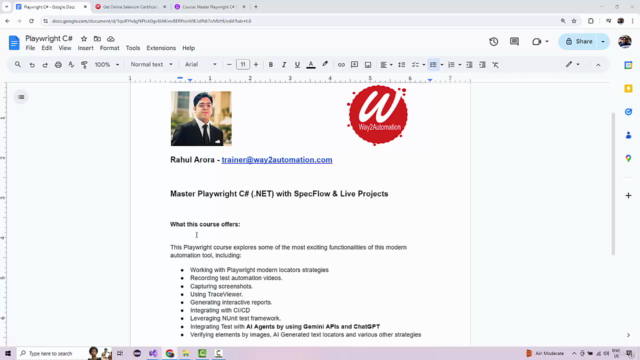Image resolution: width=640 pixels, height=360 pixels.
Task: Open Google Keep side panel
Action: (x=628, y=89)
